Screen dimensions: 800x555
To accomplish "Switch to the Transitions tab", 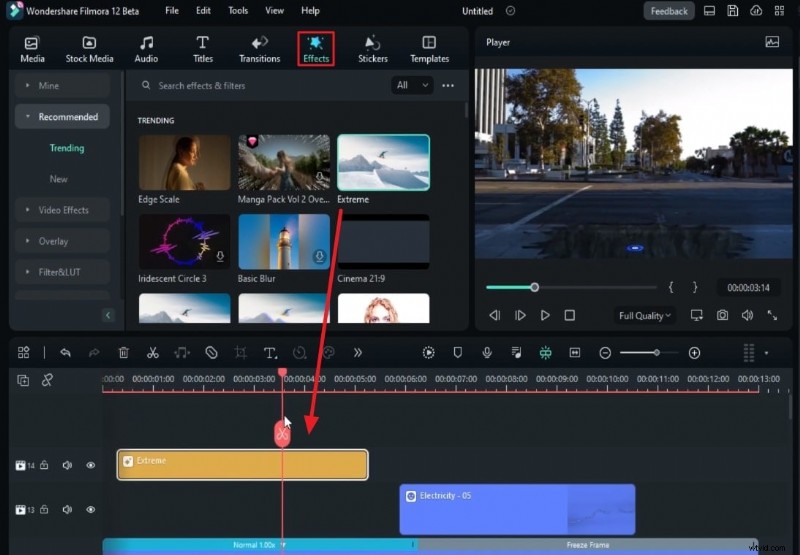I will (x=260, y=48).
